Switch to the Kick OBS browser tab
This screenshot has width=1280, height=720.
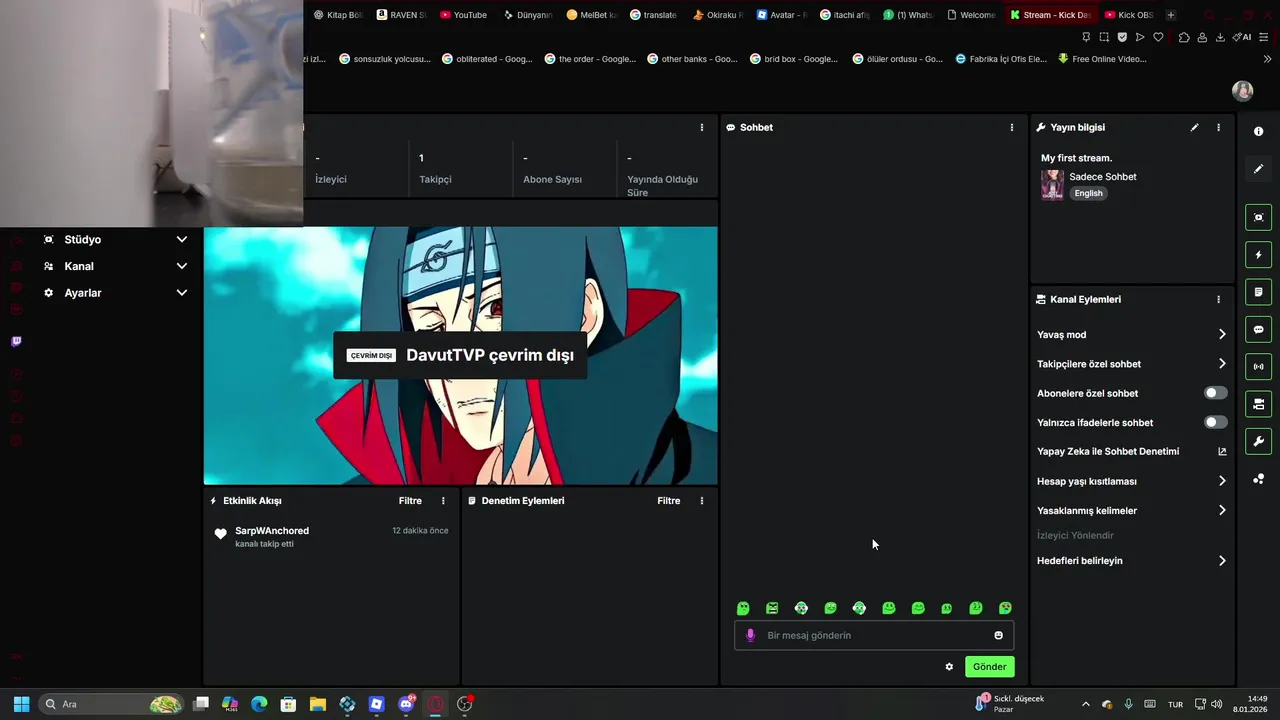click(x=1128, y=15)
